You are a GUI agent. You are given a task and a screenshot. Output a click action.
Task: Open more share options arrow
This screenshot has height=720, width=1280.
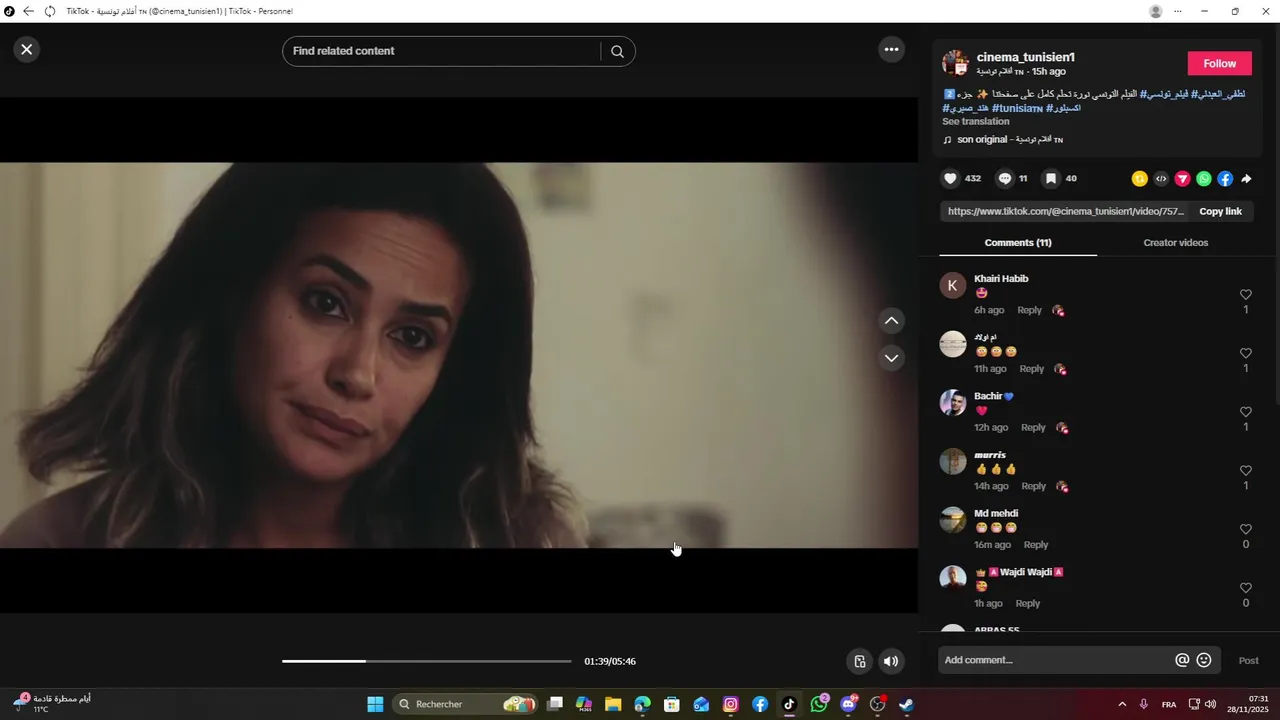click(1246, 179)
